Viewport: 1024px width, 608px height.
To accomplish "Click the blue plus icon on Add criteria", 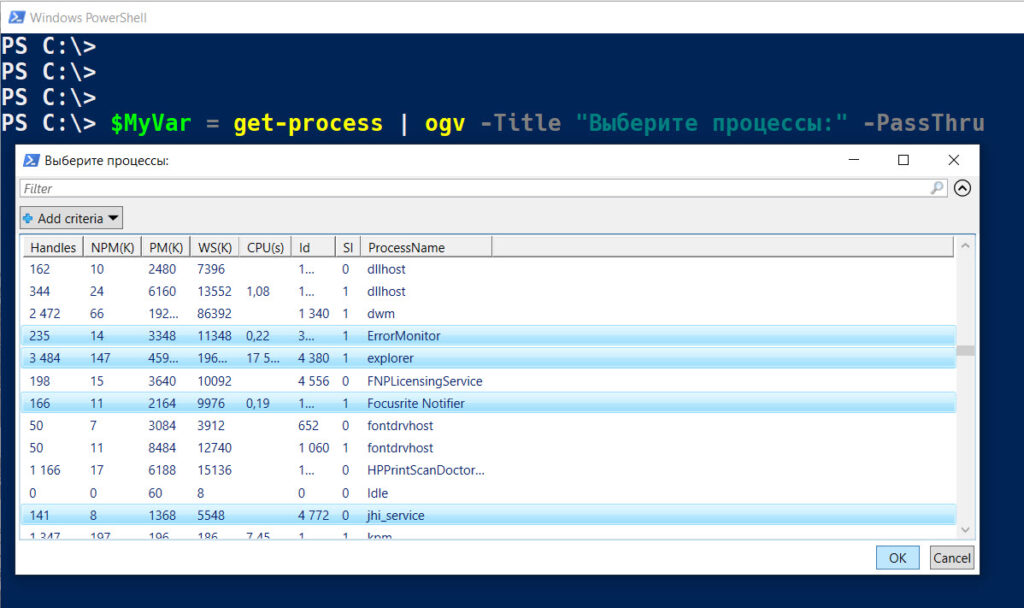I will (x=28, y=217).
